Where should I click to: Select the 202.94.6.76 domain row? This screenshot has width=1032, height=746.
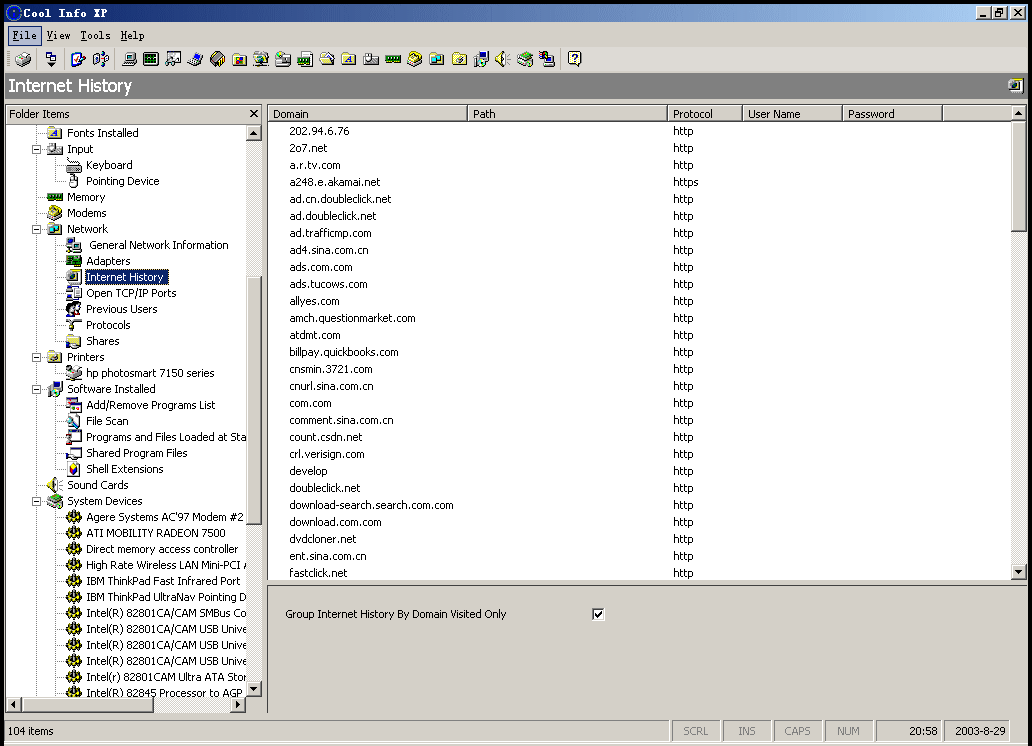[x=640, y=131]
